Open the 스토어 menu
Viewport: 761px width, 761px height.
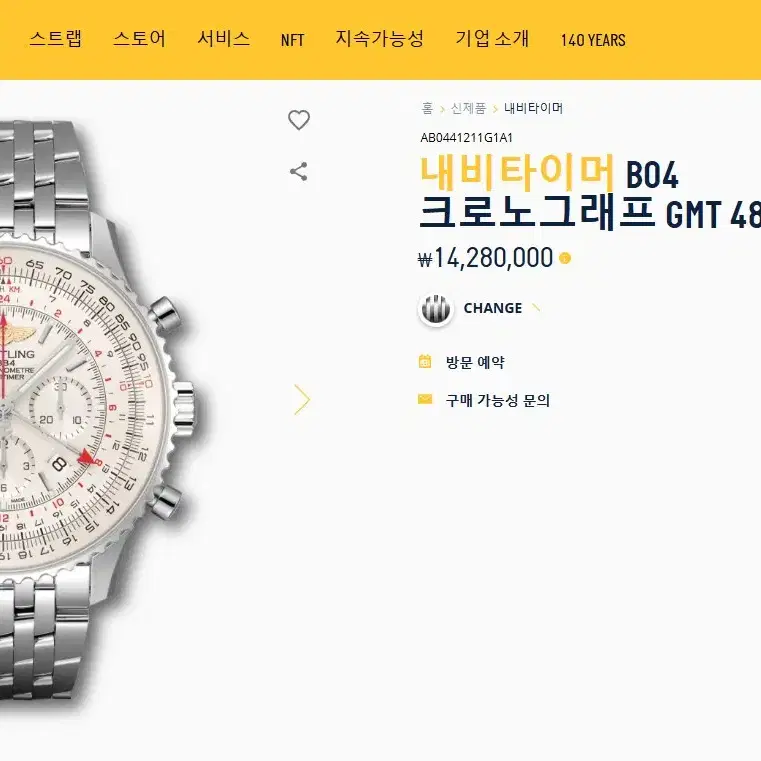tap(139, 39)
